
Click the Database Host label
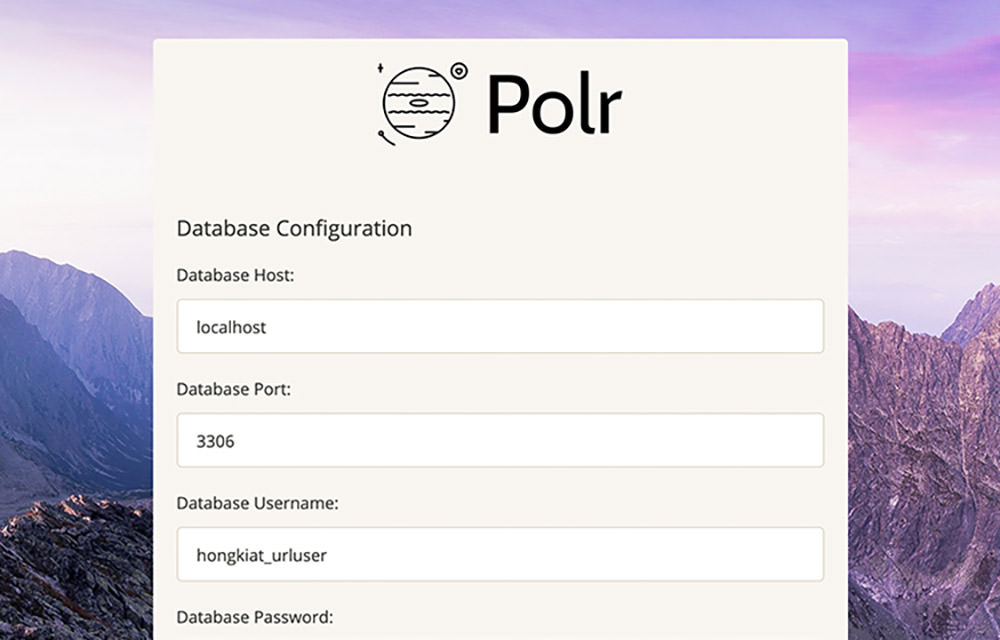tap(235, 275)
